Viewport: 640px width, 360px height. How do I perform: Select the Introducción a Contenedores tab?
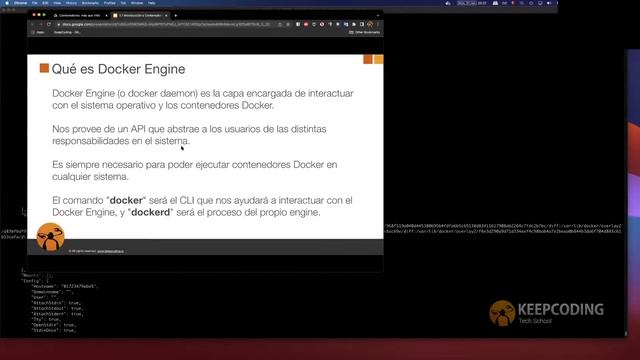point(140,16)
